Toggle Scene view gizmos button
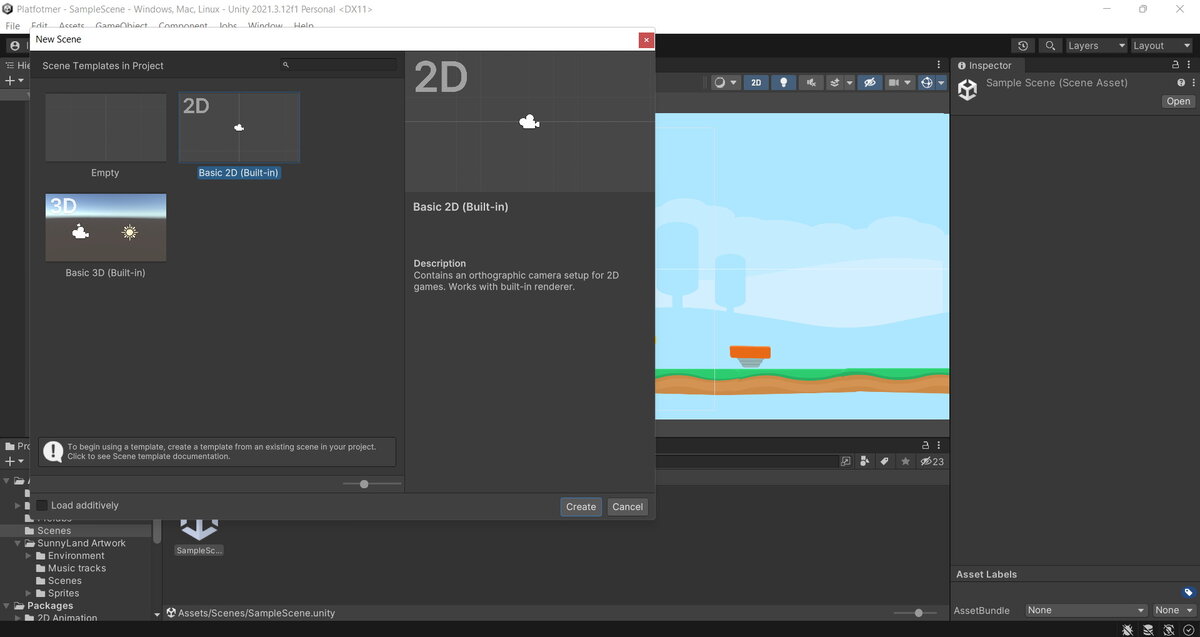This screenshot has width=1200, height=637. (x=927, y=83)
